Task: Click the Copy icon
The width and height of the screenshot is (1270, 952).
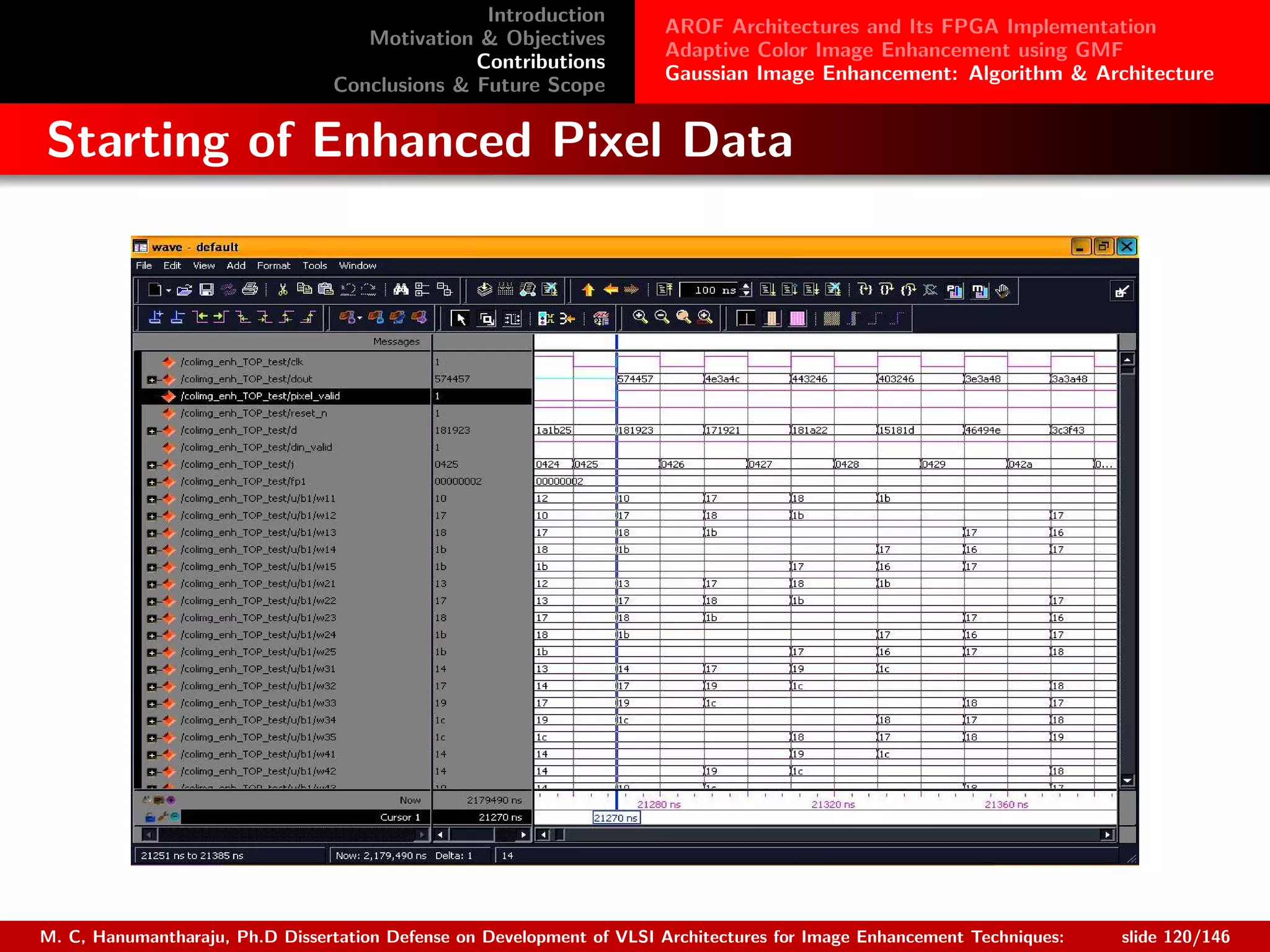Action: (304, 289)
